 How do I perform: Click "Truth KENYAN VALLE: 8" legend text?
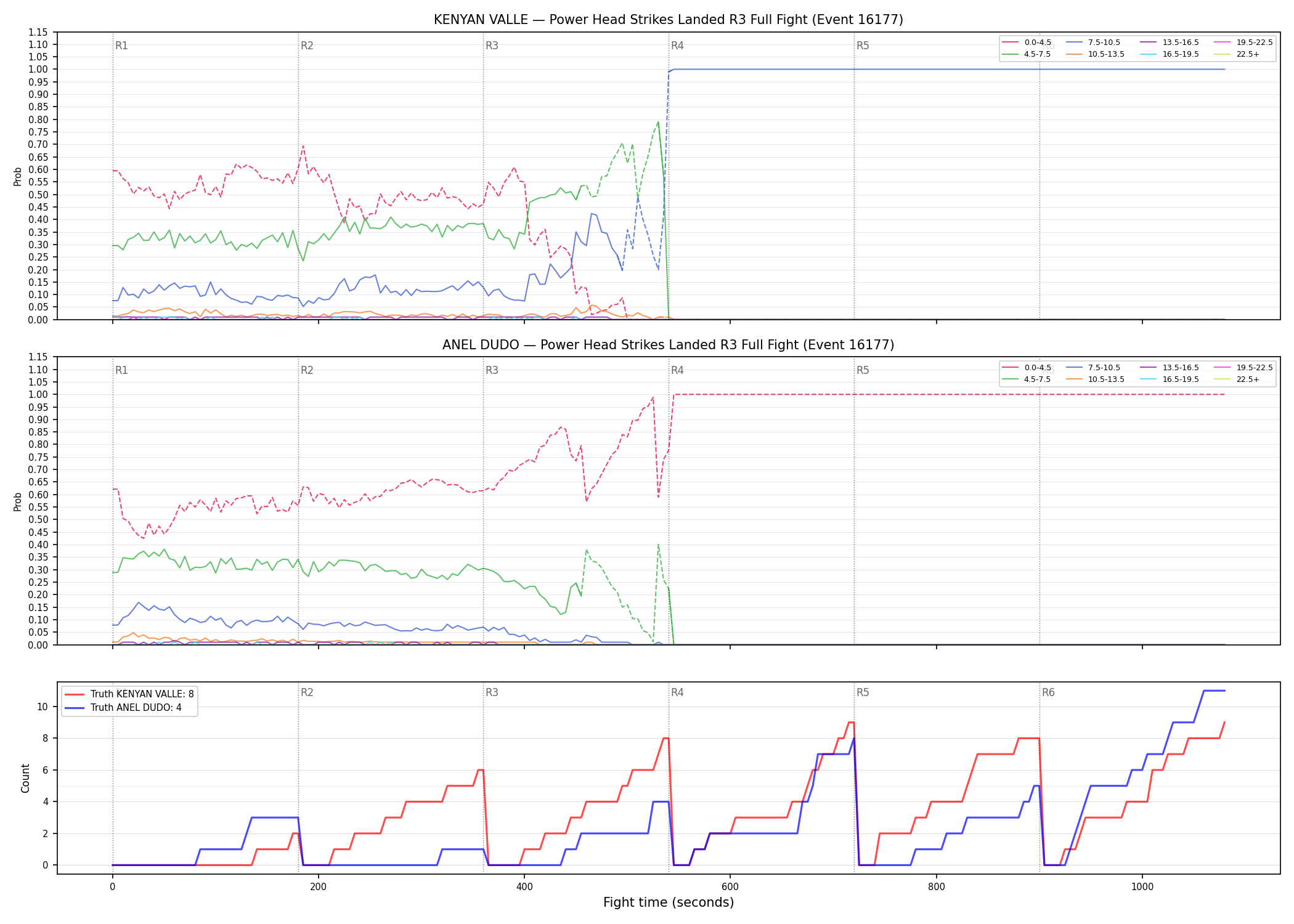click(142, 694)
